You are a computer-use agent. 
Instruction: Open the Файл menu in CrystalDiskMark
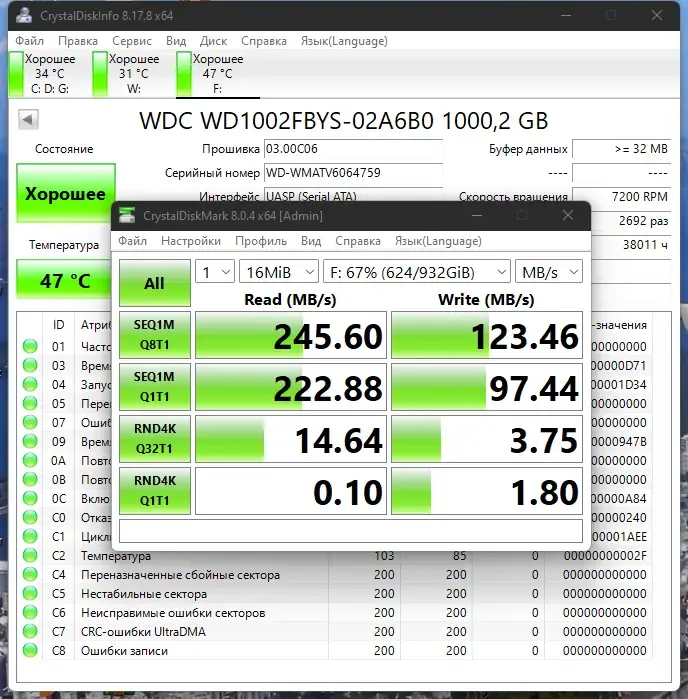(132, 241)
